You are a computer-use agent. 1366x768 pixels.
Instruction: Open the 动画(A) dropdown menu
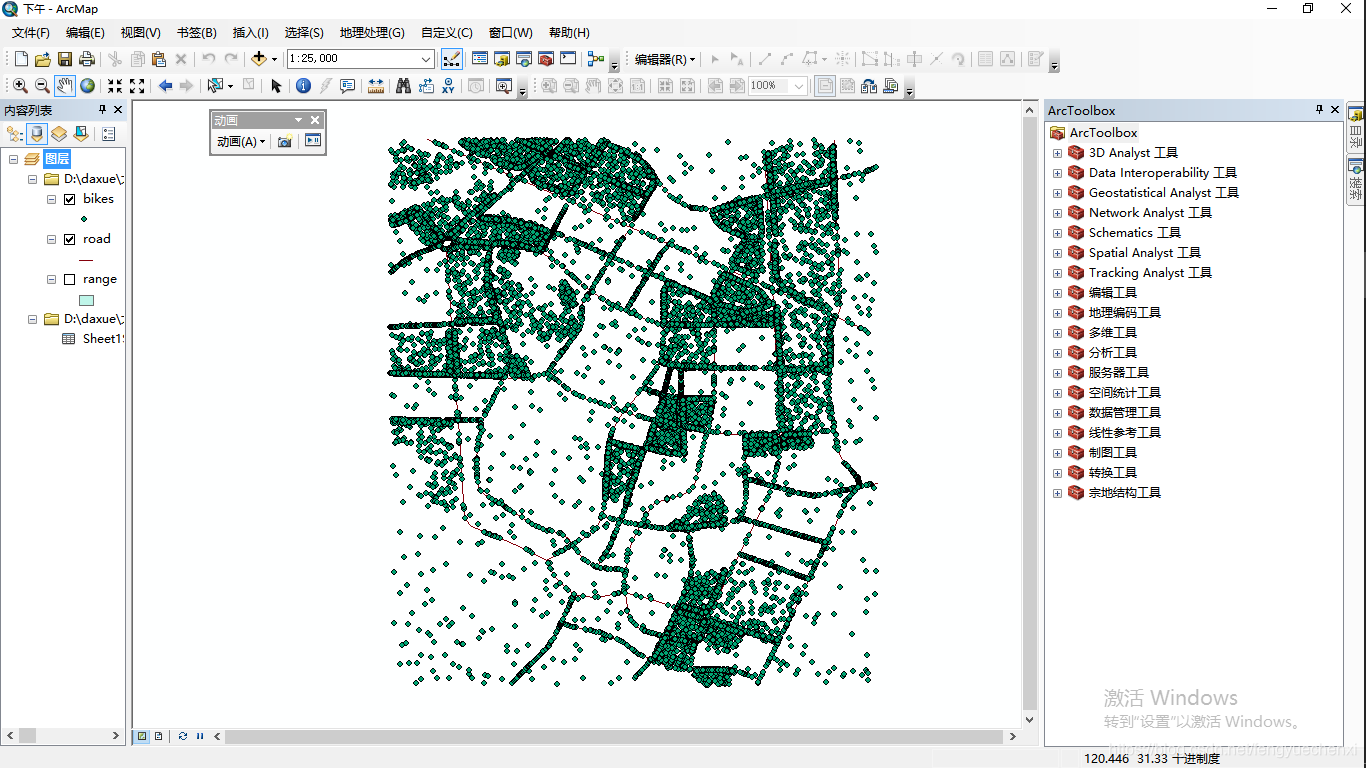tap(241, 142)
